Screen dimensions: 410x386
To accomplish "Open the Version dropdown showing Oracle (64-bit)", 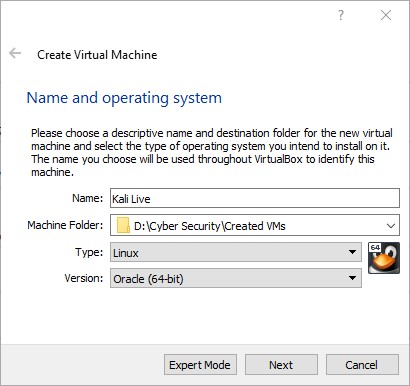I will (x=236, y=278).
